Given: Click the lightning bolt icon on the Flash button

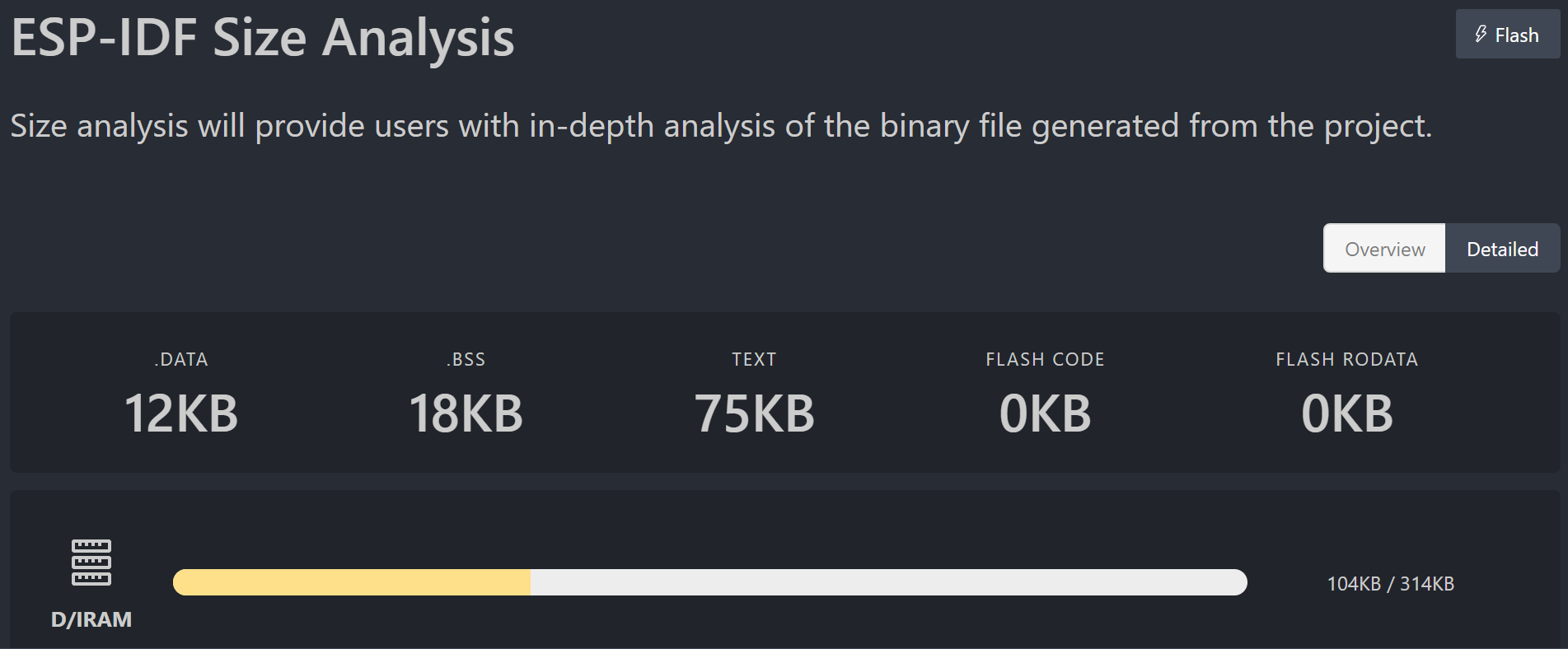Looking at the screenshot, I should 1481,35.
